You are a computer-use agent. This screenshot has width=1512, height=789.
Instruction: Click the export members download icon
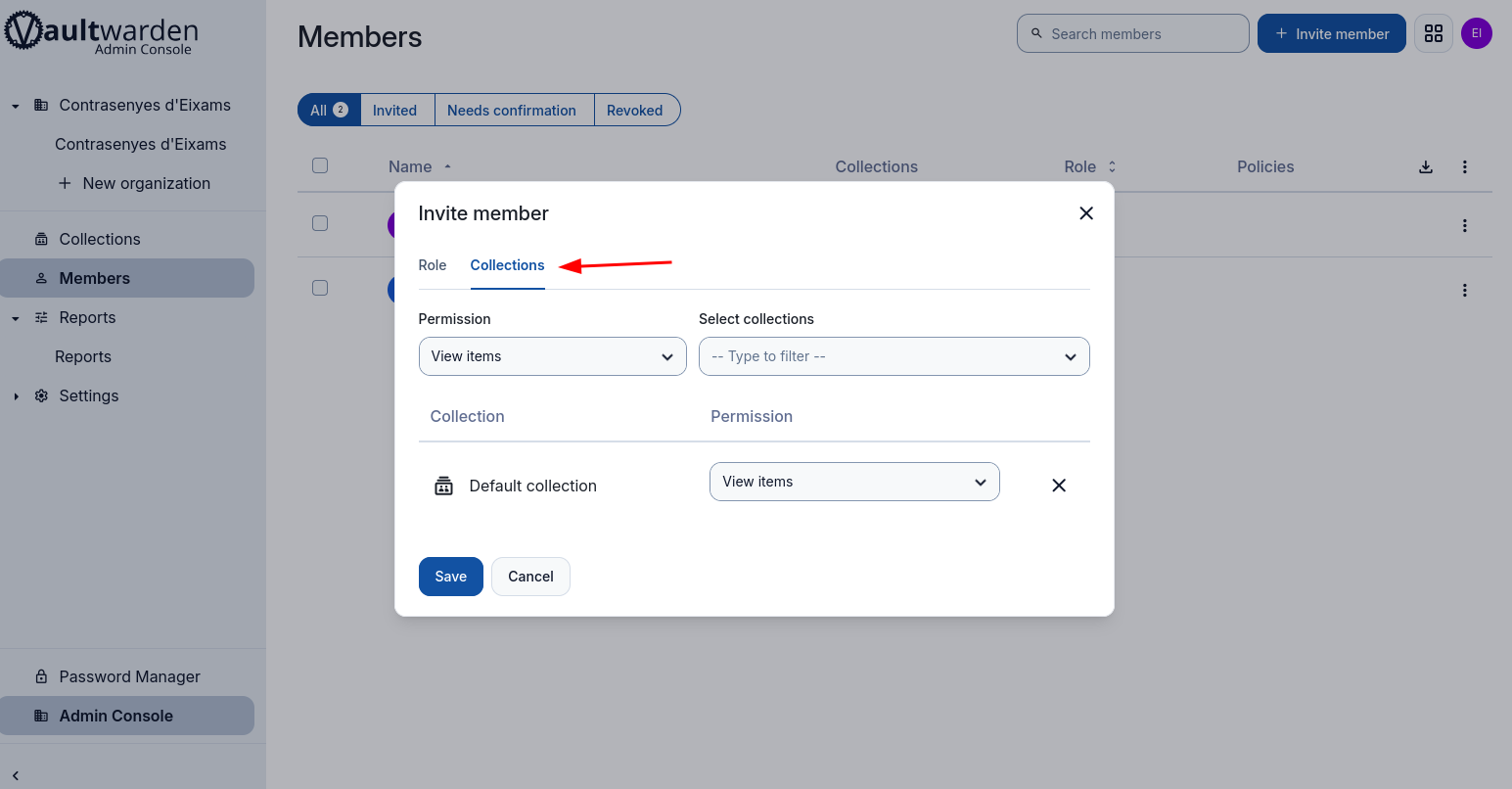point(1426,166)
